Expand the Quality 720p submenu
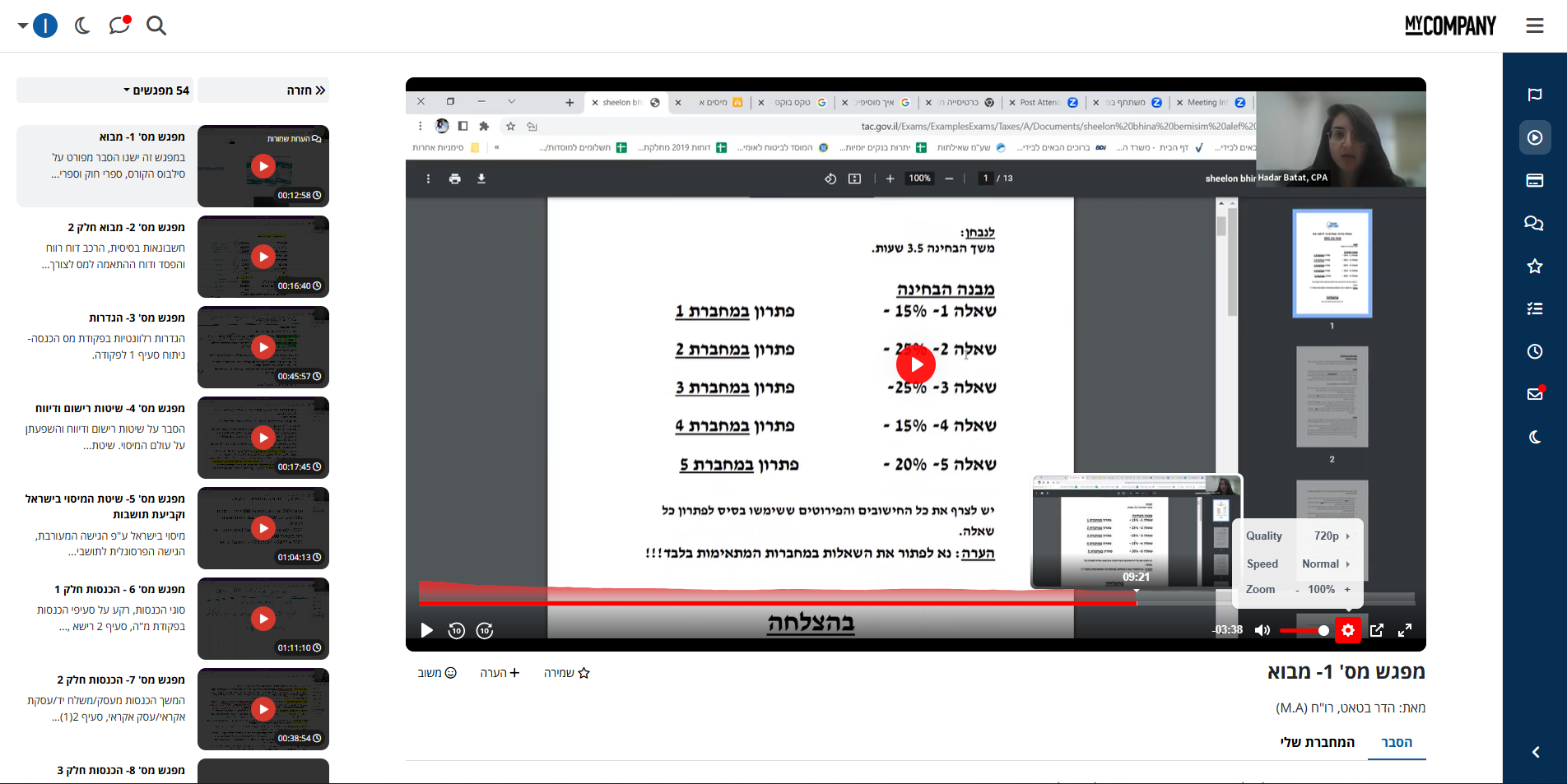Screen dimensions: 1567x784 [1331, 536]
